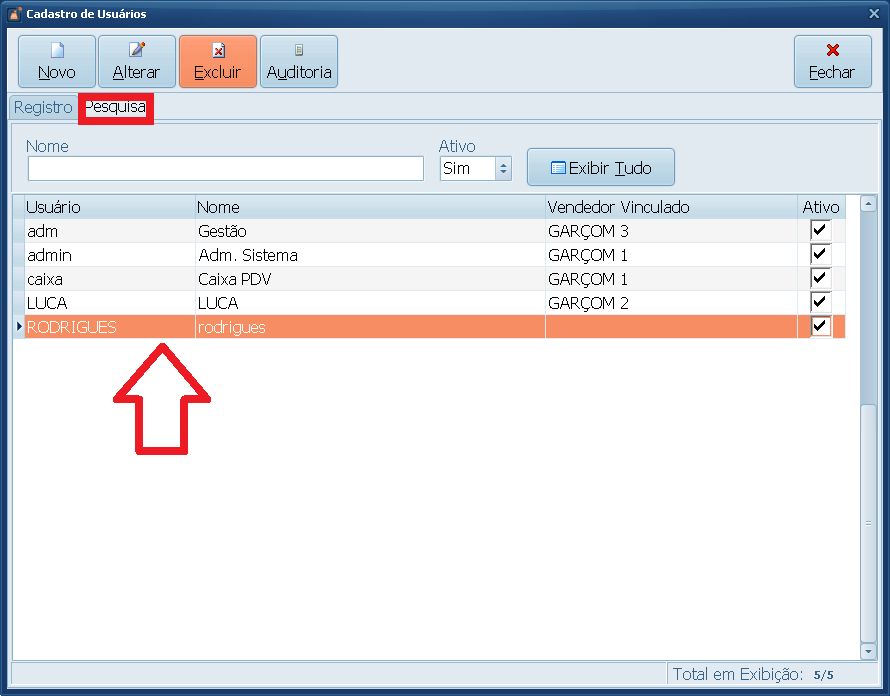Image resolution: width=890 pixels, height=696 pixels.
Task: Uncheck Ativo for user adm
Action: coord(820,231)
